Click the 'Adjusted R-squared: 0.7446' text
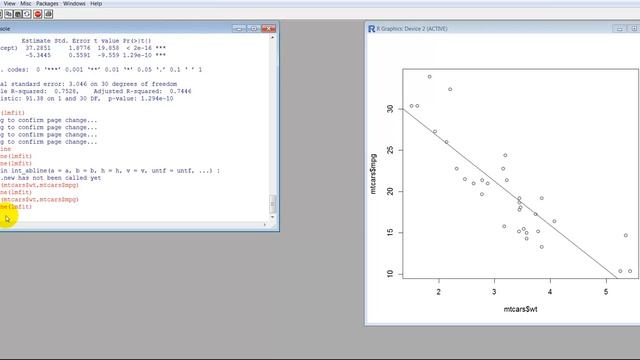 pyautogui.click(x=142, y=91)
